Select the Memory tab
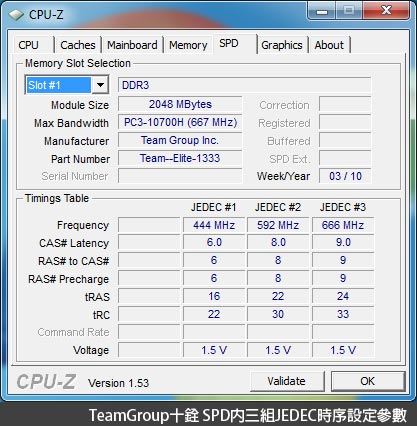 point(188,45)
